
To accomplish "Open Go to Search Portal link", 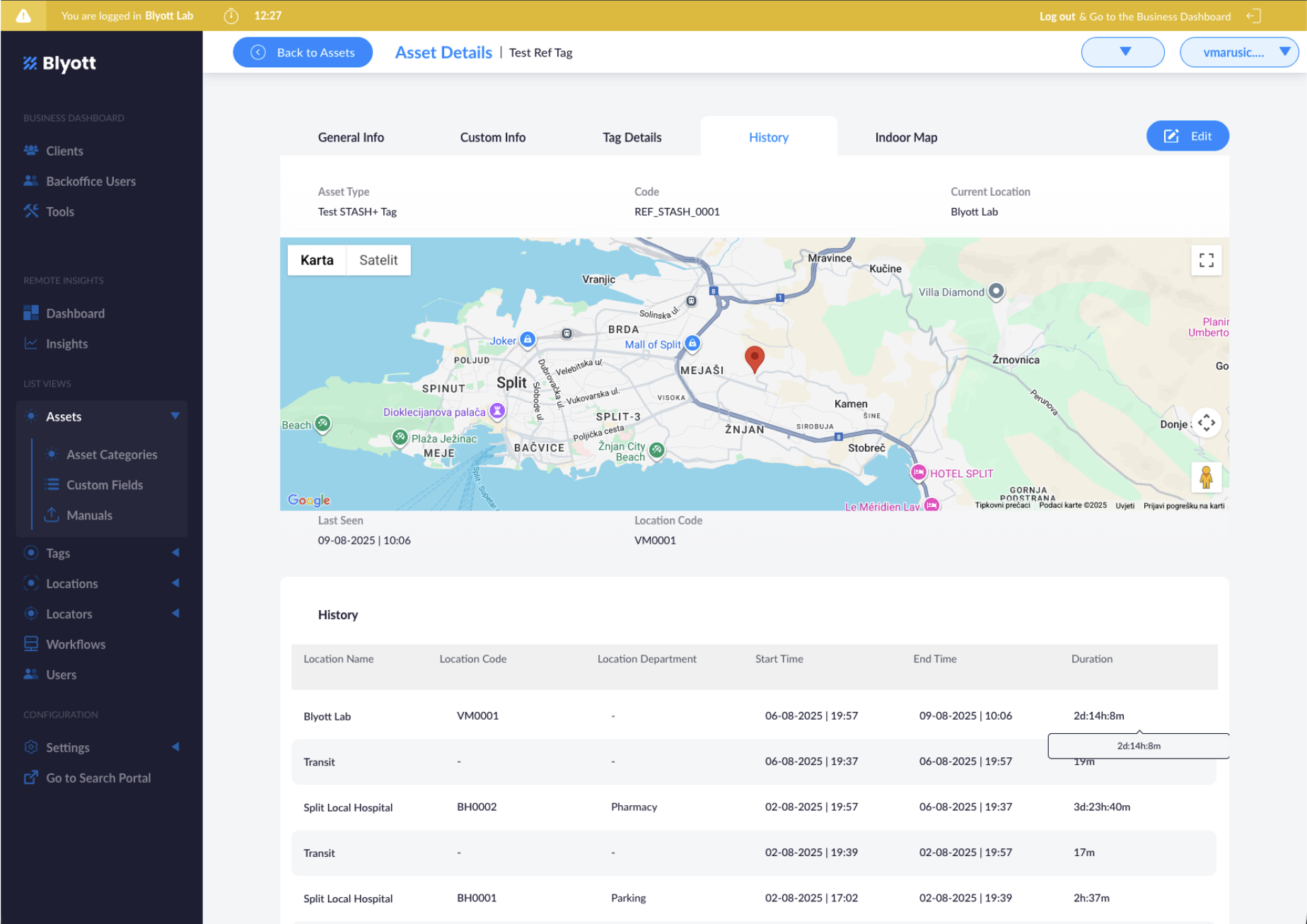I will [x=98, y=778].
